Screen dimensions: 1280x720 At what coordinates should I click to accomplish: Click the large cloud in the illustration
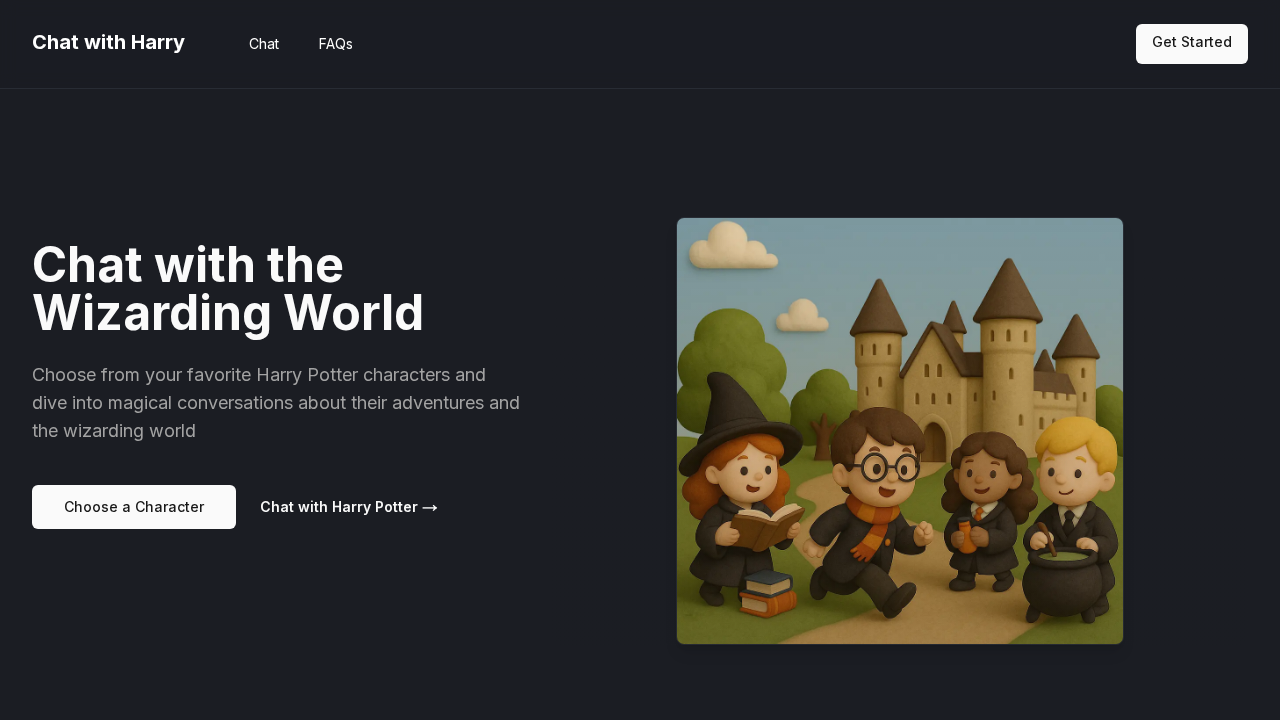pyautogui.click(x=730, y=247)
